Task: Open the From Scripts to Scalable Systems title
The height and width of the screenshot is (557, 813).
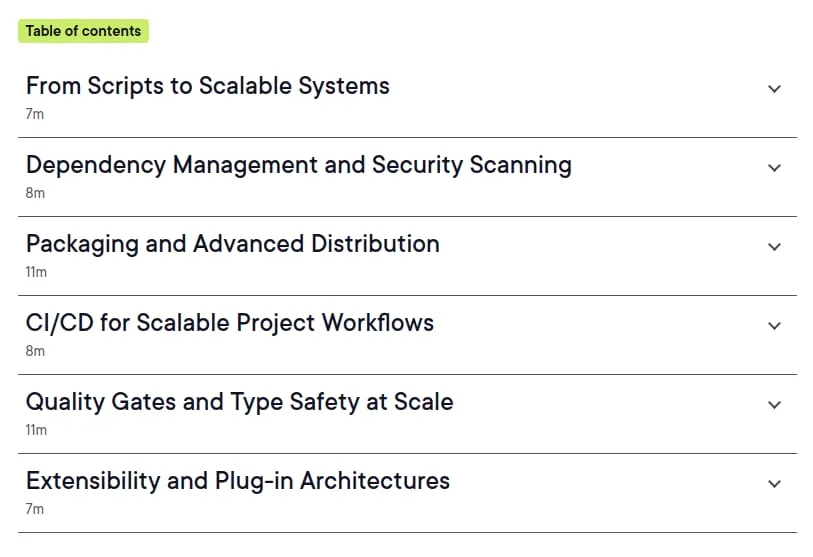Action: tap(207, 86)
